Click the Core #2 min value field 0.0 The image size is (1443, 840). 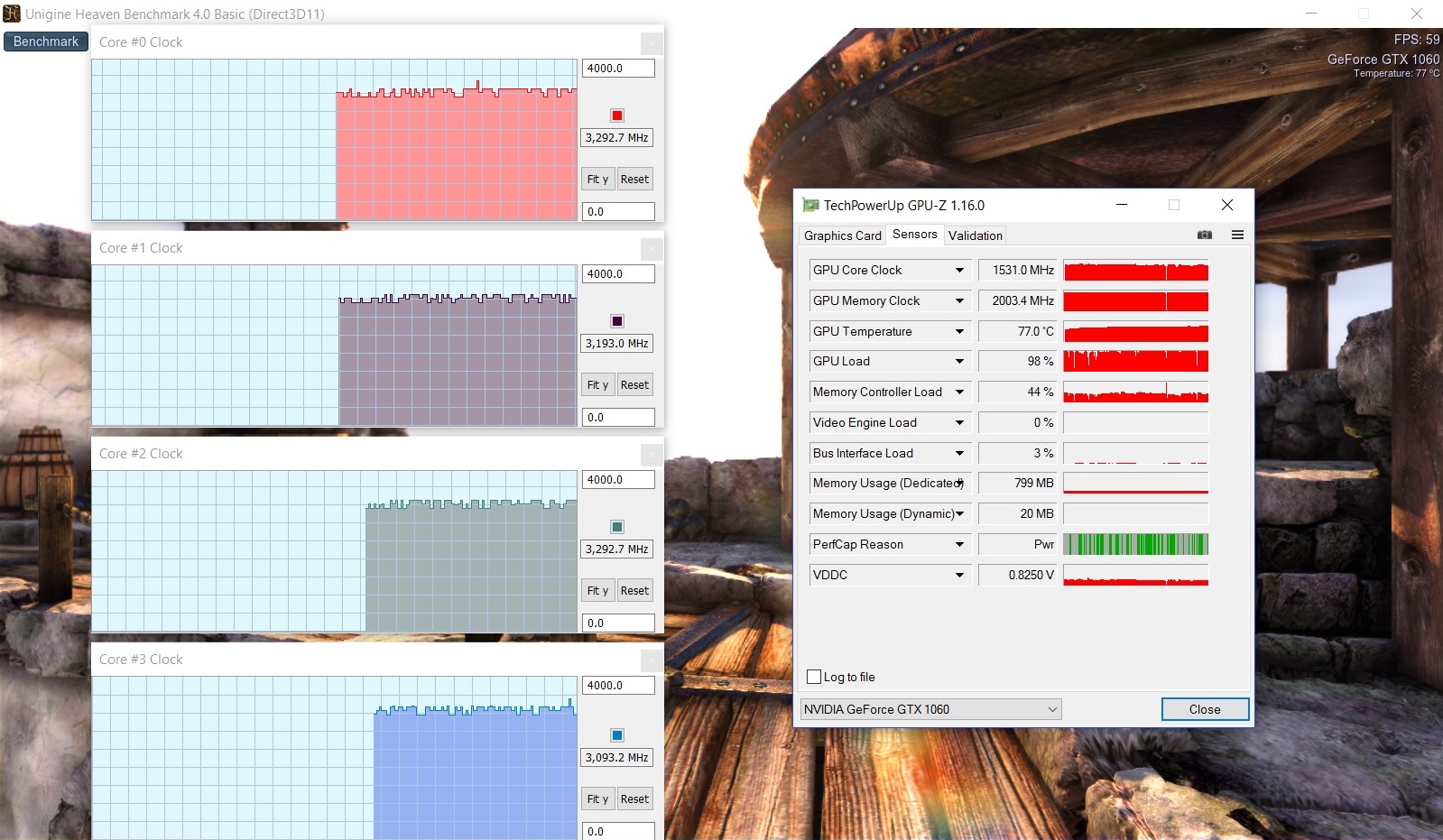(618, 623)
